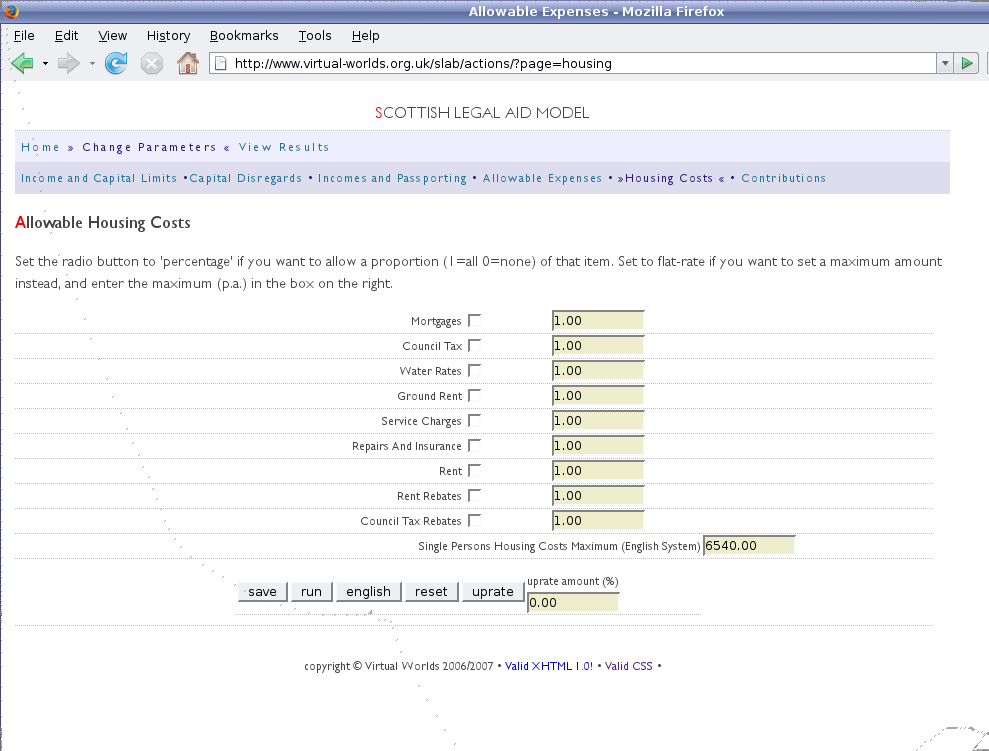Tick the Mortgages checkbox
The height and width of the screenshot is (751, 989).
[x=474, y=321]
